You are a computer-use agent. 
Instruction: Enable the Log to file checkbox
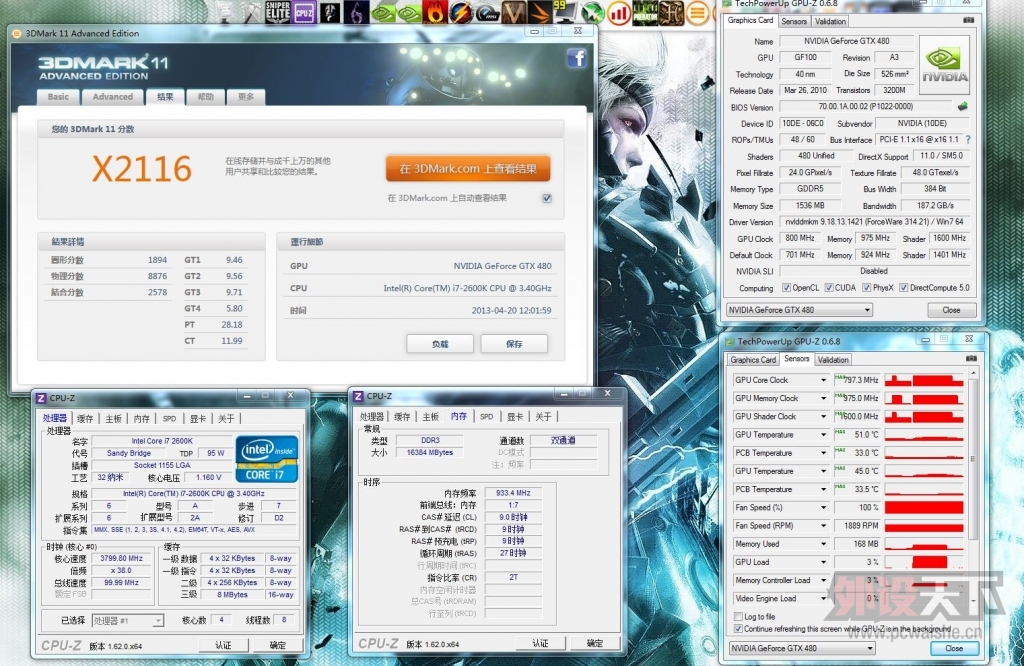pos(739,616)
